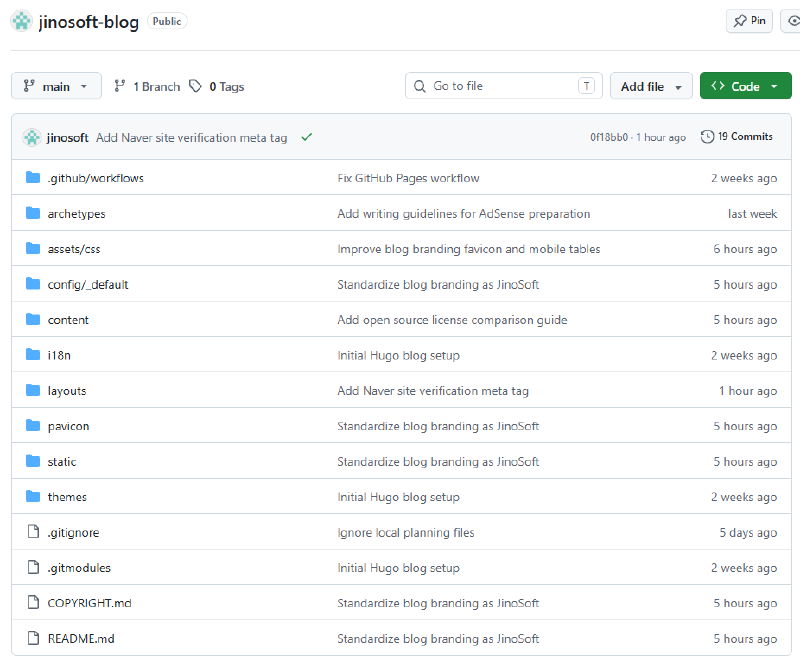Open the green Code dropdown button
Image resolution: width=800 pixels, height=661 pixels.
(745, 86)
